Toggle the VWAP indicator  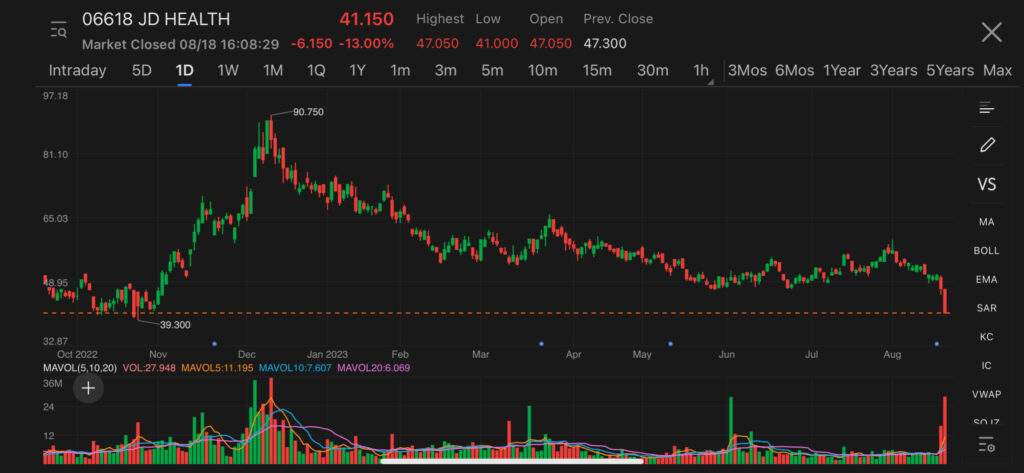tap(986, 394)
